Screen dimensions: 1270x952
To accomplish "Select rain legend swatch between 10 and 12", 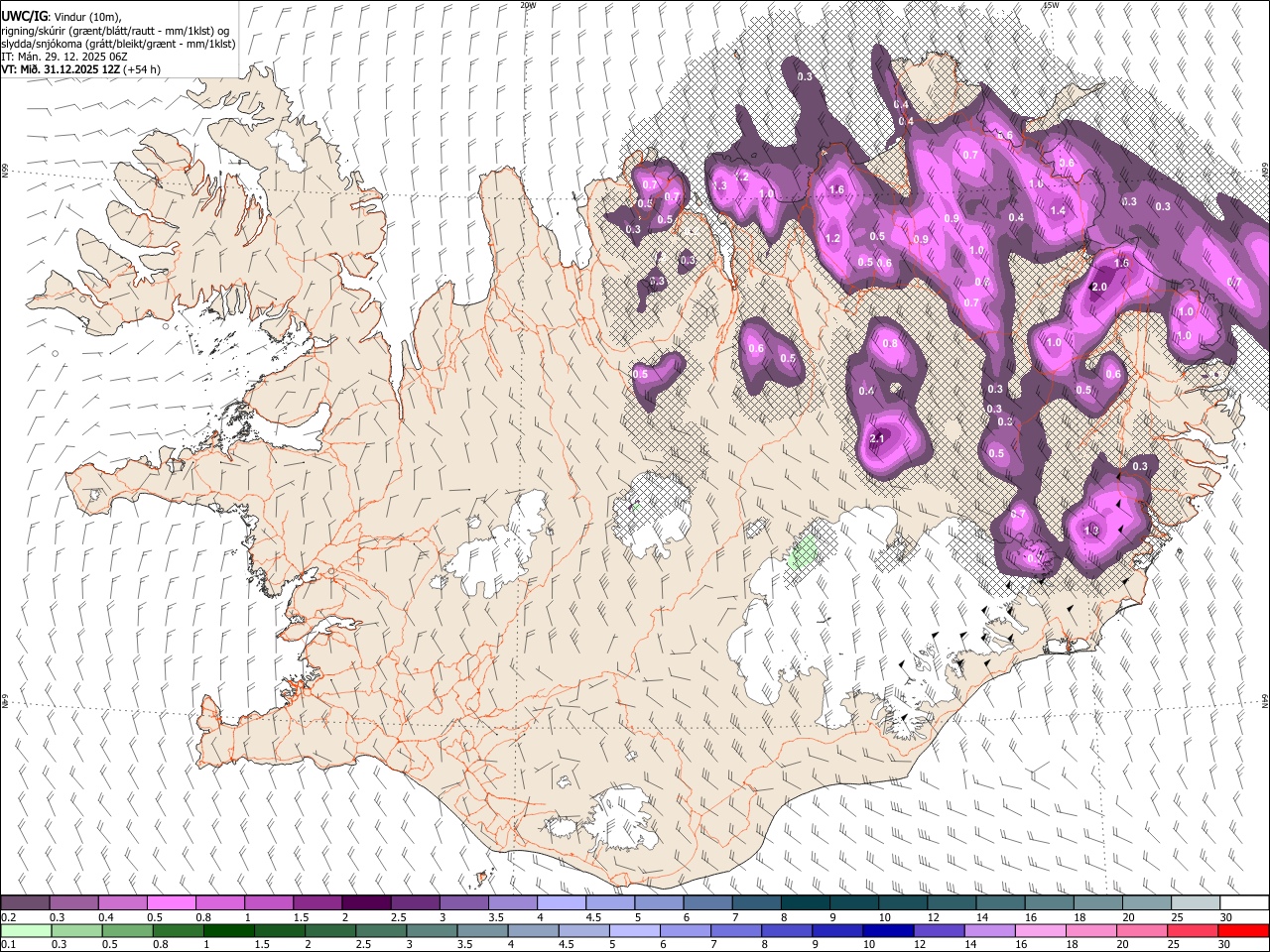I will click(890, 930).
